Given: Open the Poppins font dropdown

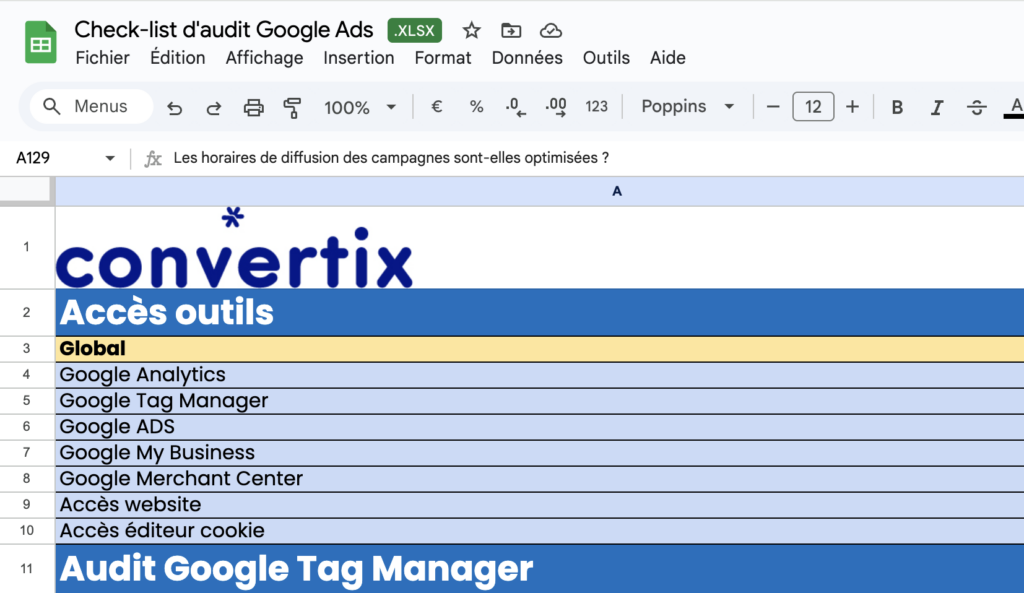Looking at the screenshot, I should coord(688,107).
